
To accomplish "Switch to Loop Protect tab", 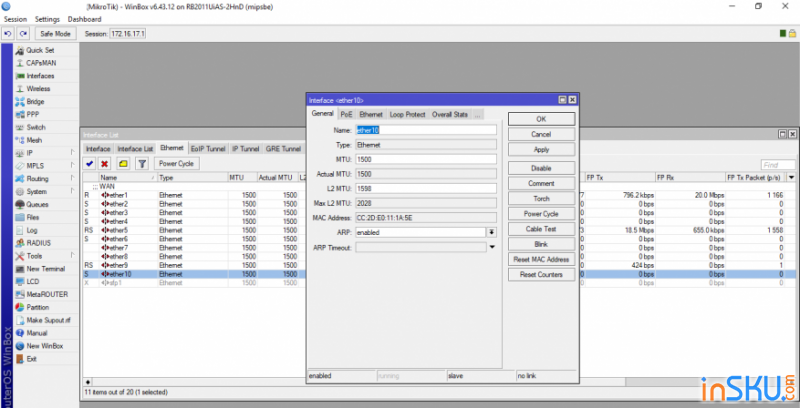I will coord(408,114).
